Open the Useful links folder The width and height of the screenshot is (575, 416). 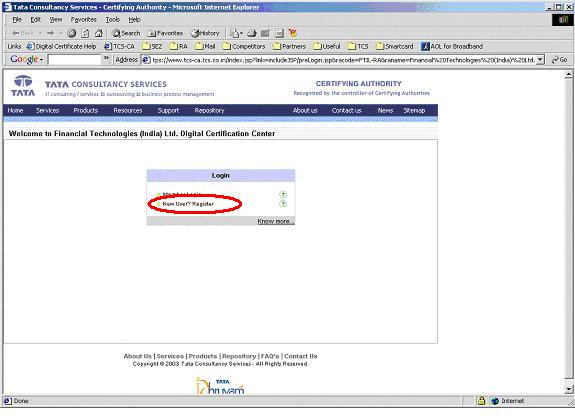tap(327, 46)
